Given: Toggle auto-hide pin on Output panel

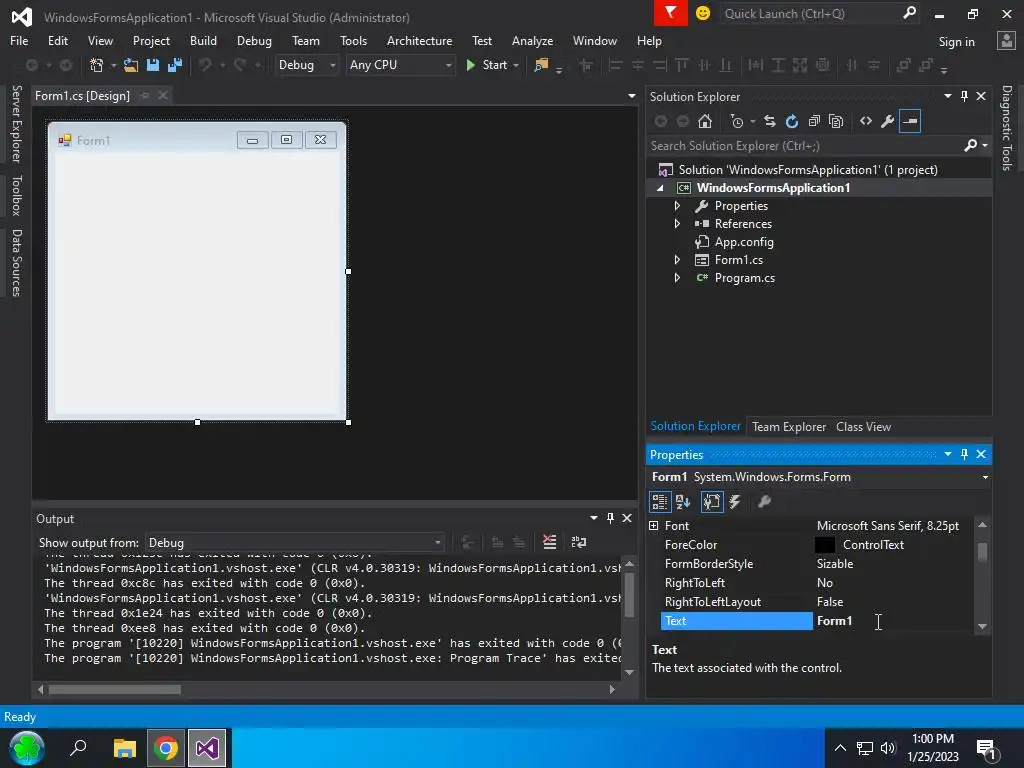Looking at the screenshot, I should point(611,518).
